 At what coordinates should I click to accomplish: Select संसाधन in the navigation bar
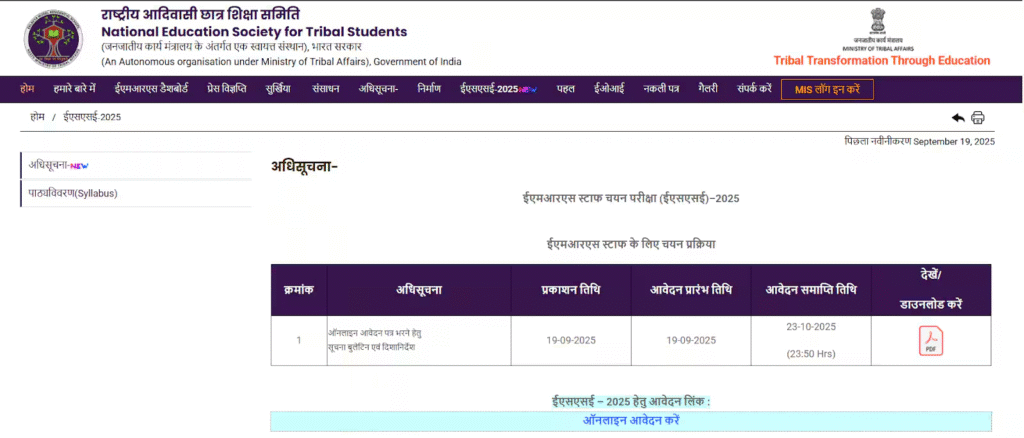(326, 89)
